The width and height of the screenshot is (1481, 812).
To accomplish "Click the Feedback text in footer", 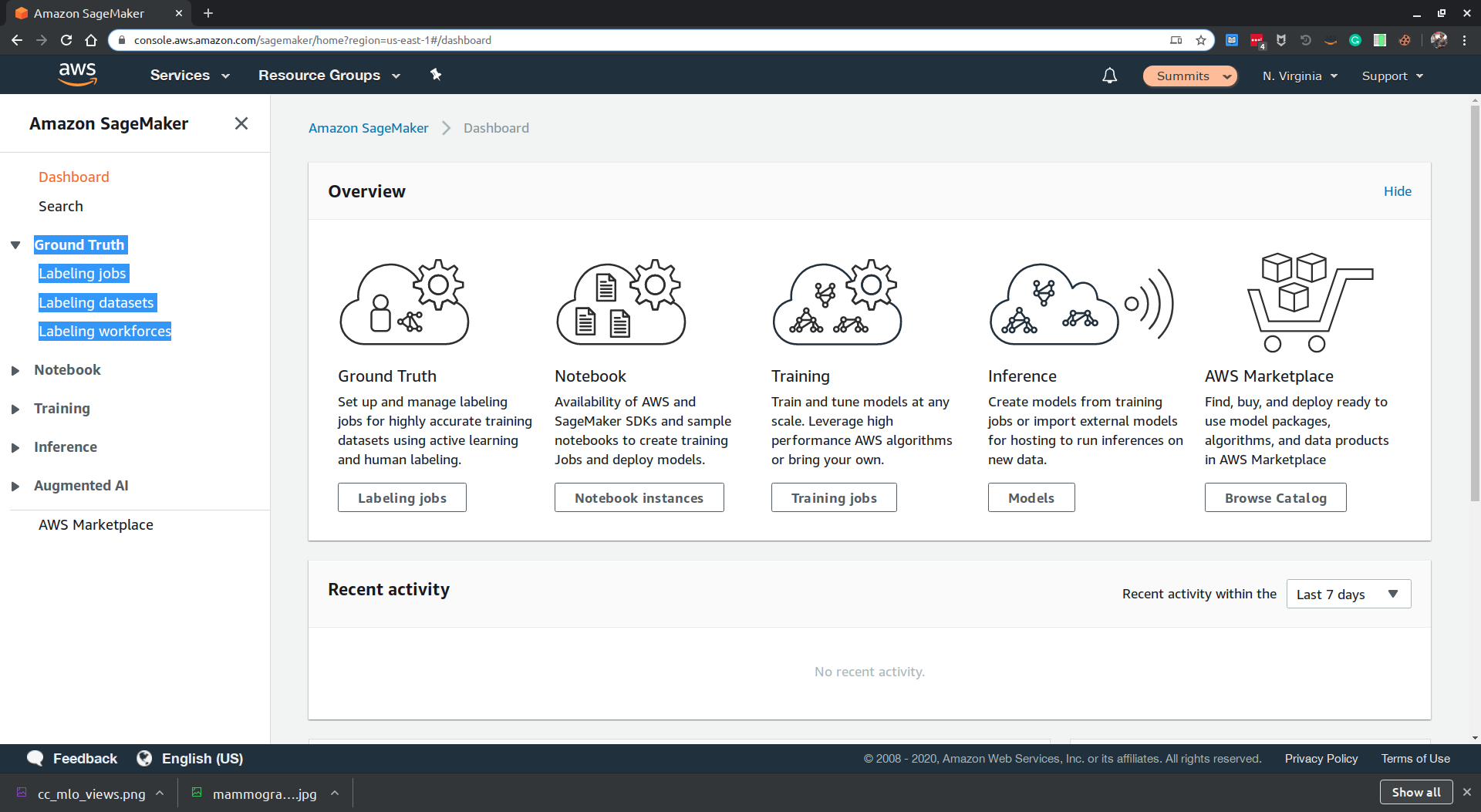I will (85, 758).
